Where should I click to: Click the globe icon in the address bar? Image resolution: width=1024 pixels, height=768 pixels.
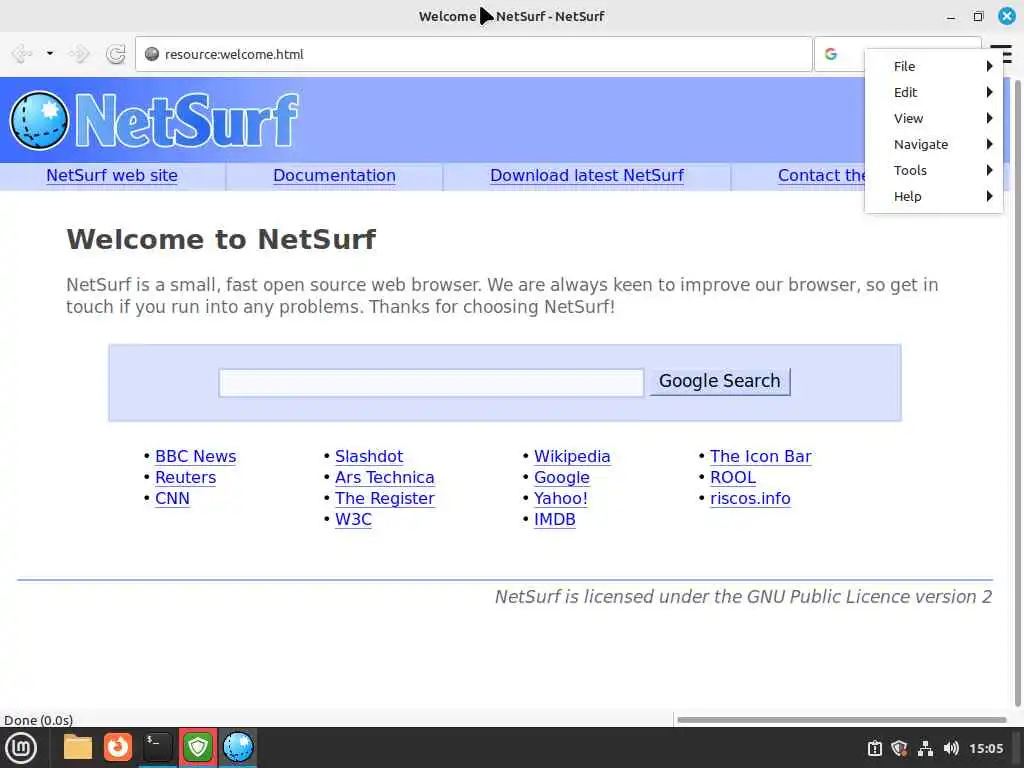tap(152, 54)
